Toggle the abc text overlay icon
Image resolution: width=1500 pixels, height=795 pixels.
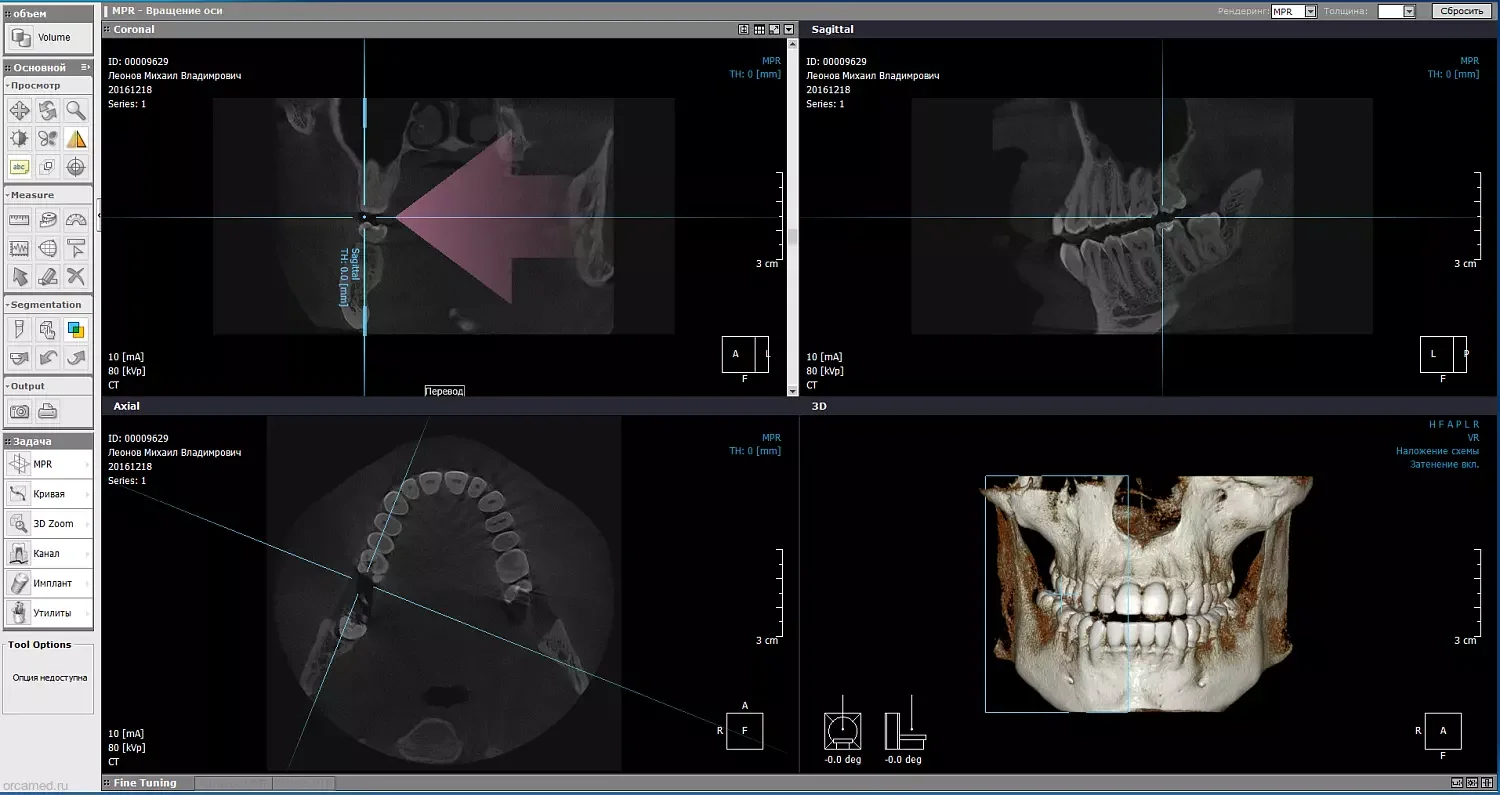19,167
